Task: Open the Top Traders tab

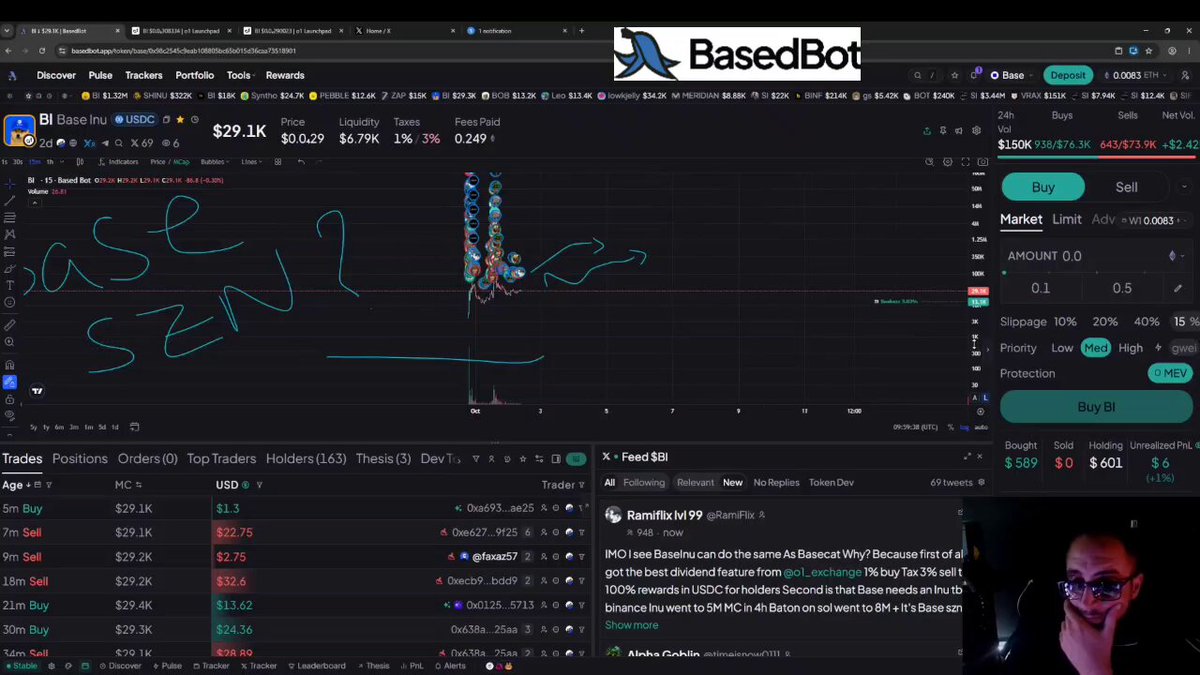Action: pyautogui.click(x=221, y=458)
